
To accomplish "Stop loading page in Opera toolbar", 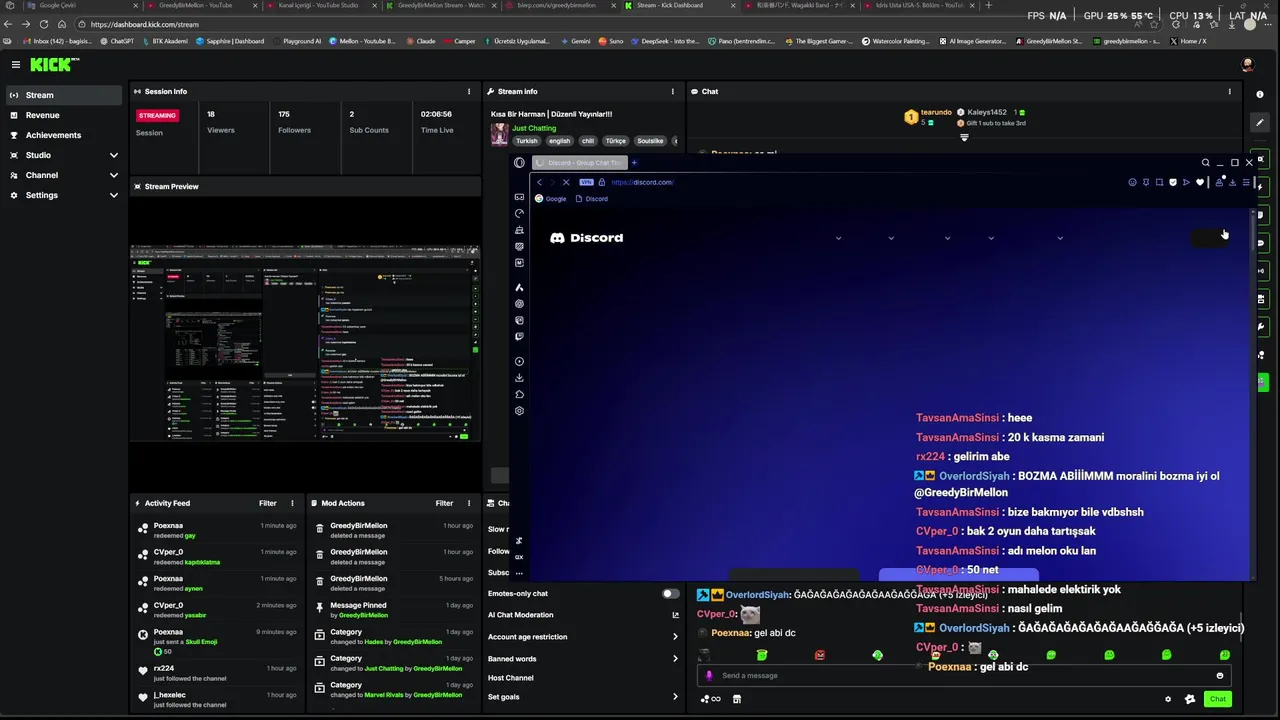I will 566,182.
